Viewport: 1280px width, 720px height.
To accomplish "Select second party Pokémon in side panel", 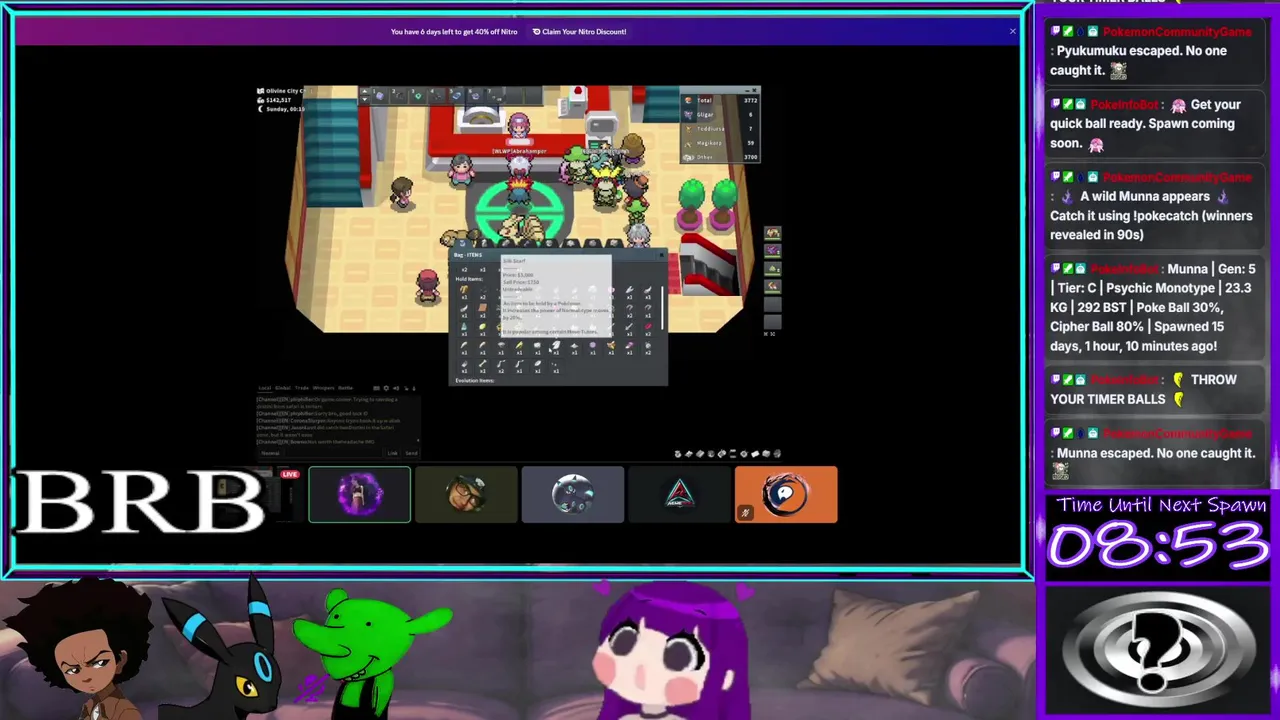I will pyautogui.click(x=772, y=251).
